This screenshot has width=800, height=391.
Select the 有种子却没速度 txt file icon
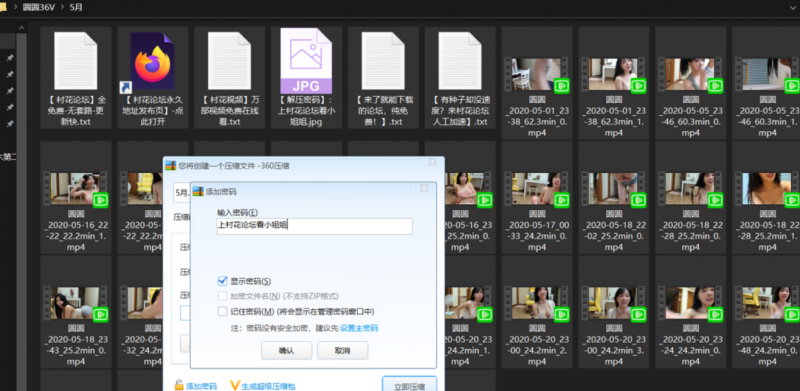click(460, 61)
